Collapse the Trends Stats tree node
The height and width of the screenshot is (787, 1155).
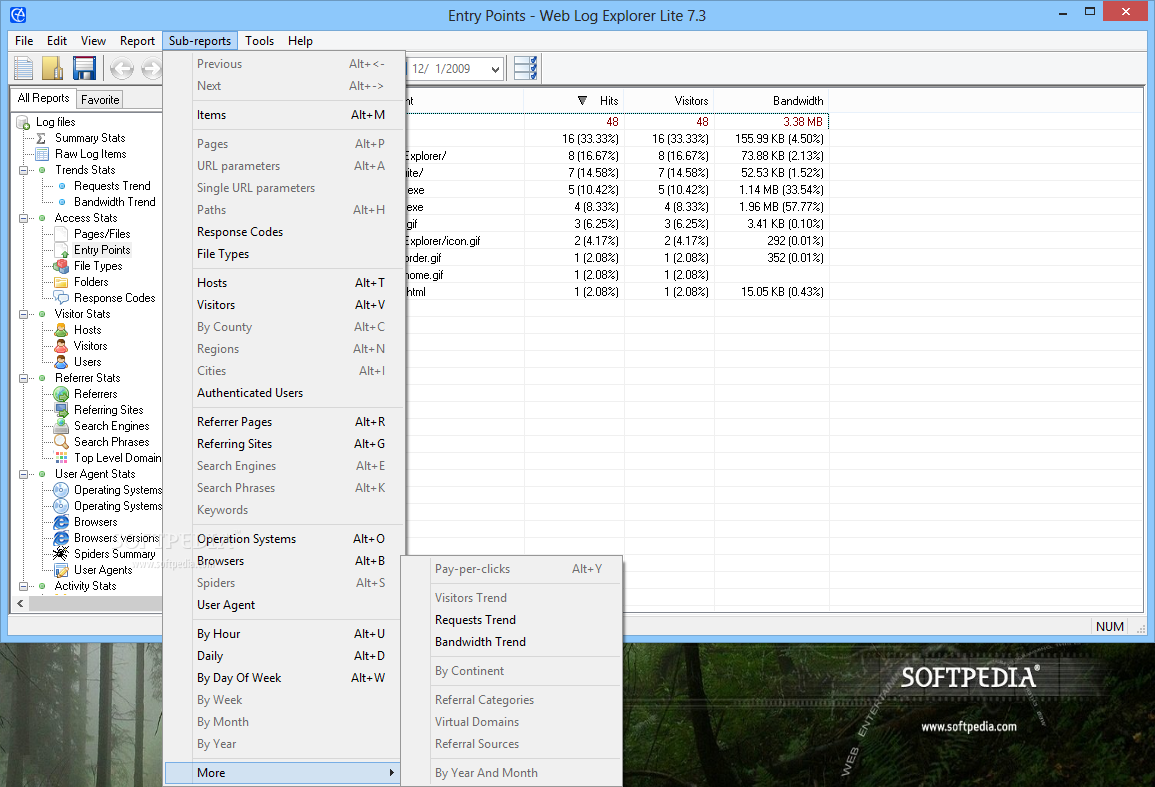(24, 170)
